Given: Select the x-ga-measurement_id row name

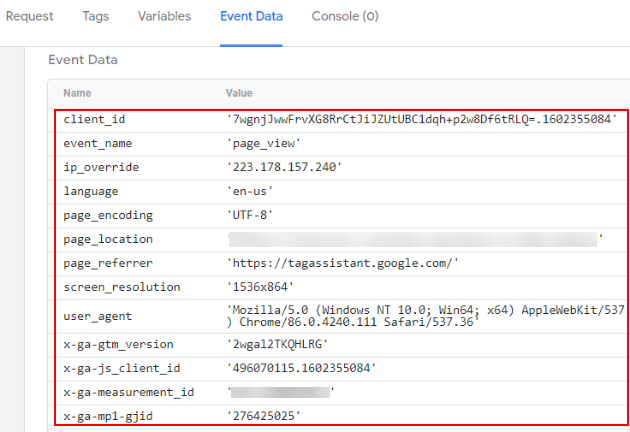Looking at the screenshot, I should tap(129, 392).
